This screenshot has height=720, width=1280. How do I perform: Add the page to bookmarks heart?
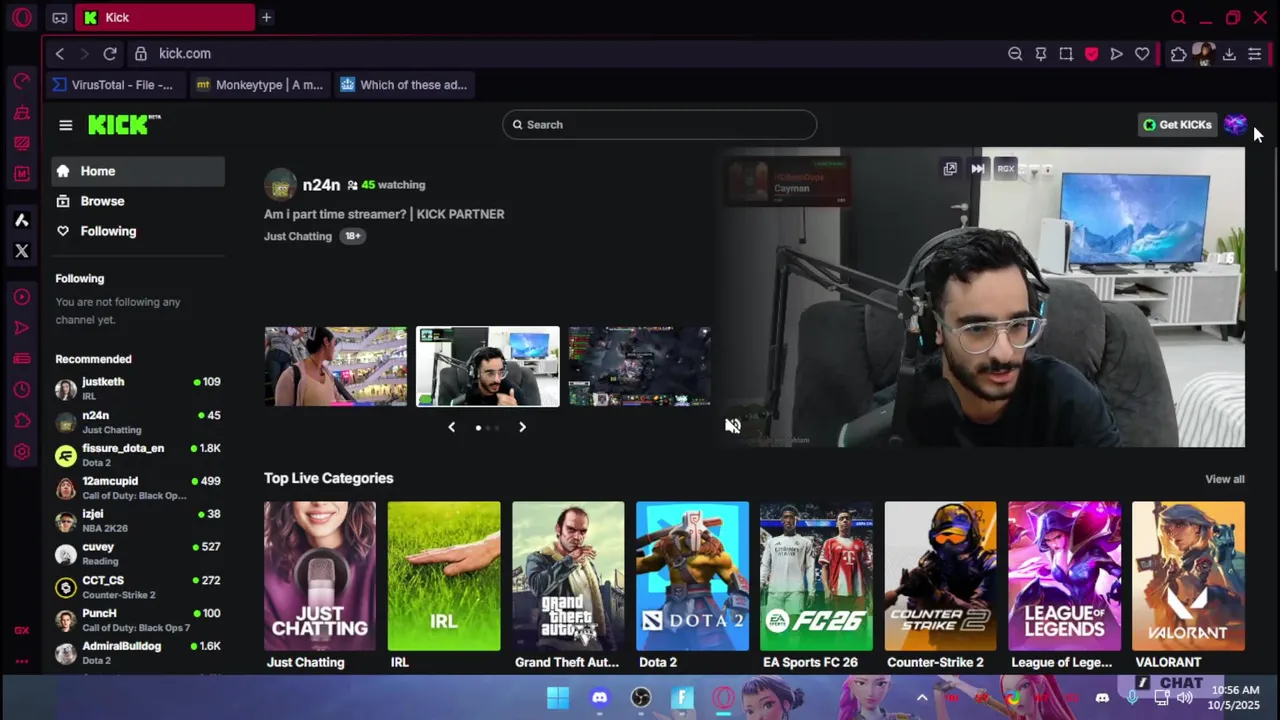(1142, 54)
